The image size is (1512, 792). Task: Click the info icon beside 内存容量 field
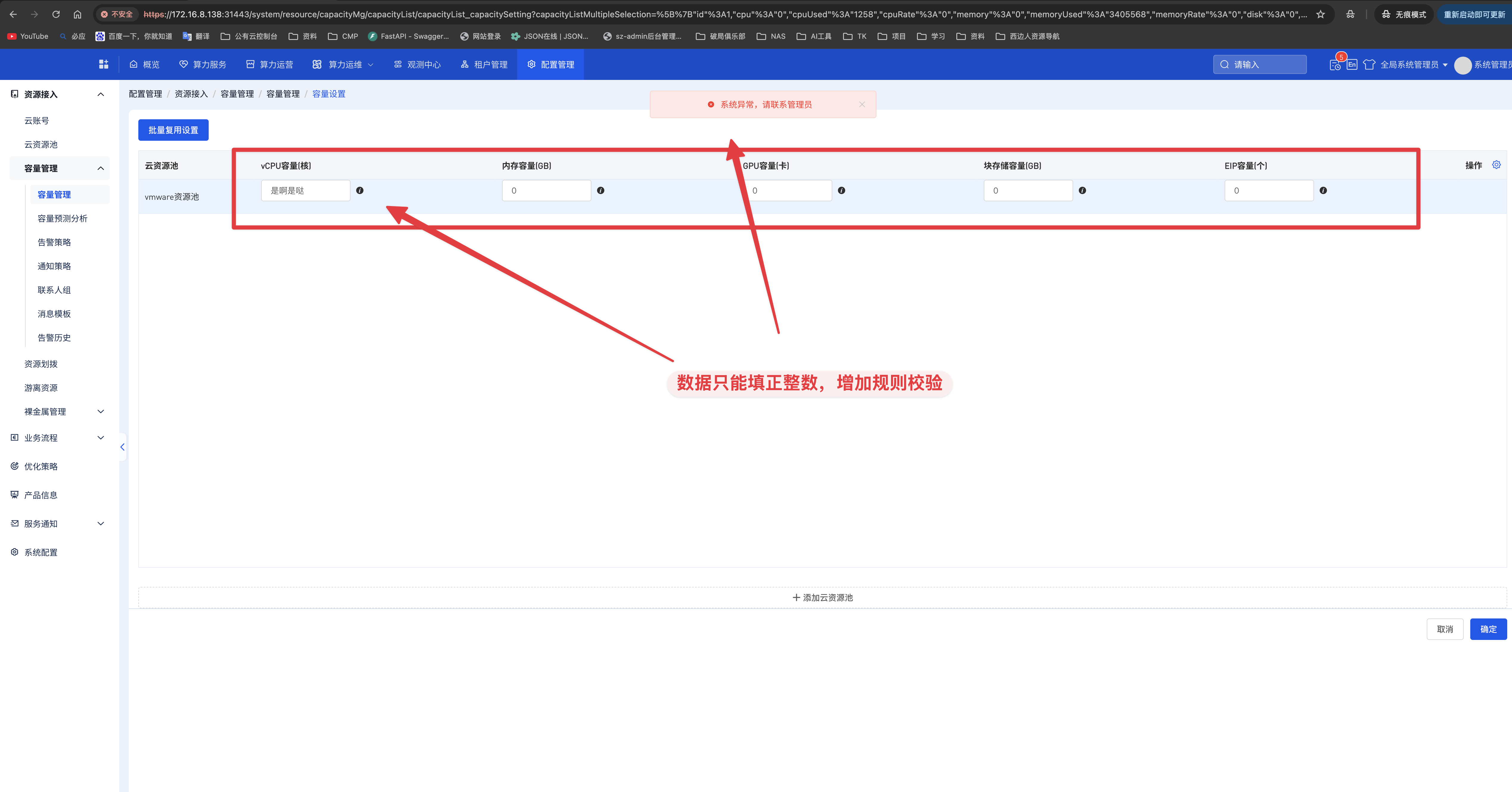(600, 190)
